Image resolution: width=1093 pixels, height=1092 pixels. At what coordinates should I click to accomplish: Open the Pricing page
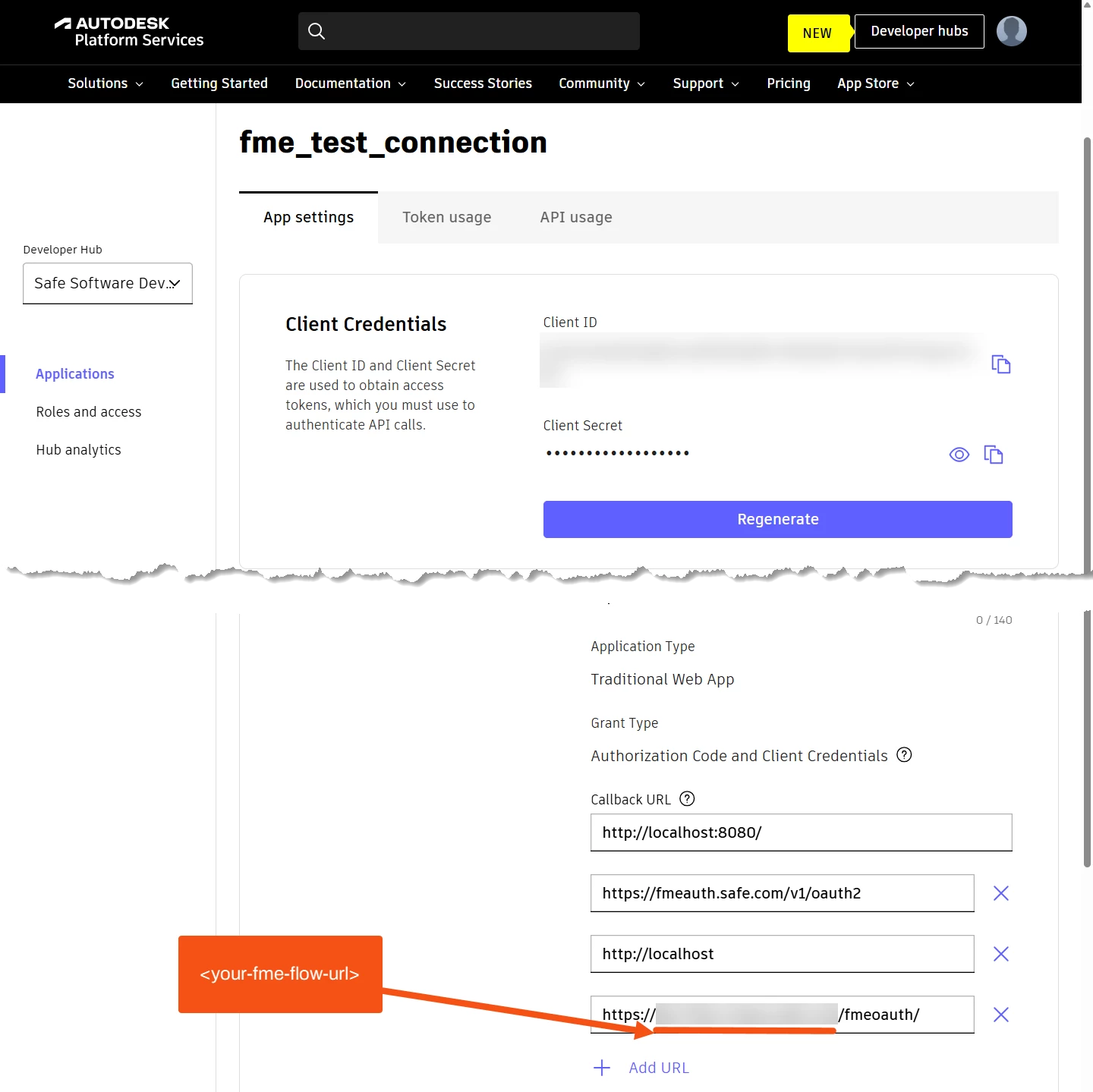789,83
